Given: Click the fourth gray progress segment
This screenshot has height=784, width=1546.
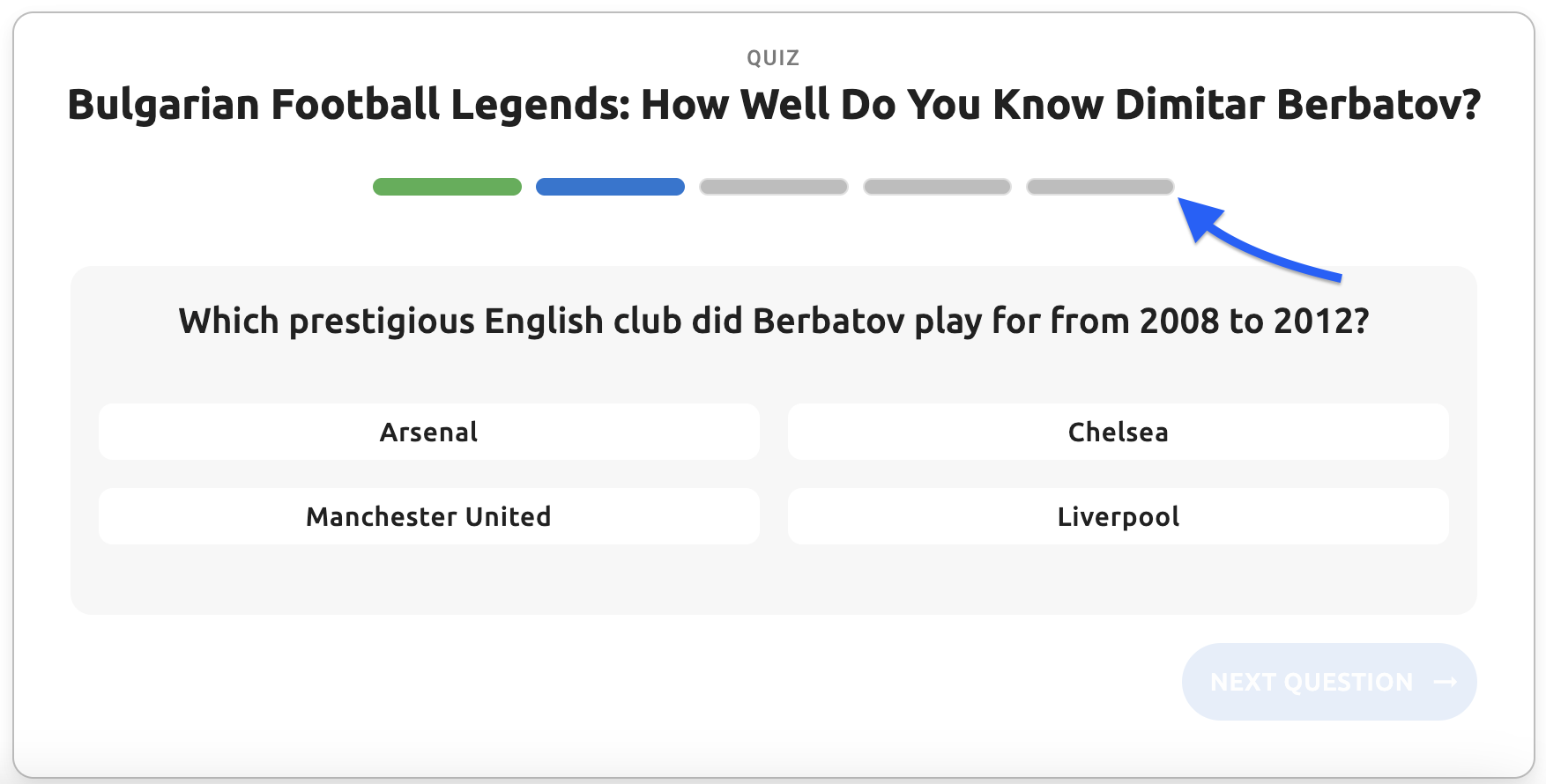Looking at the screenshot, I should tap(937, 187).
